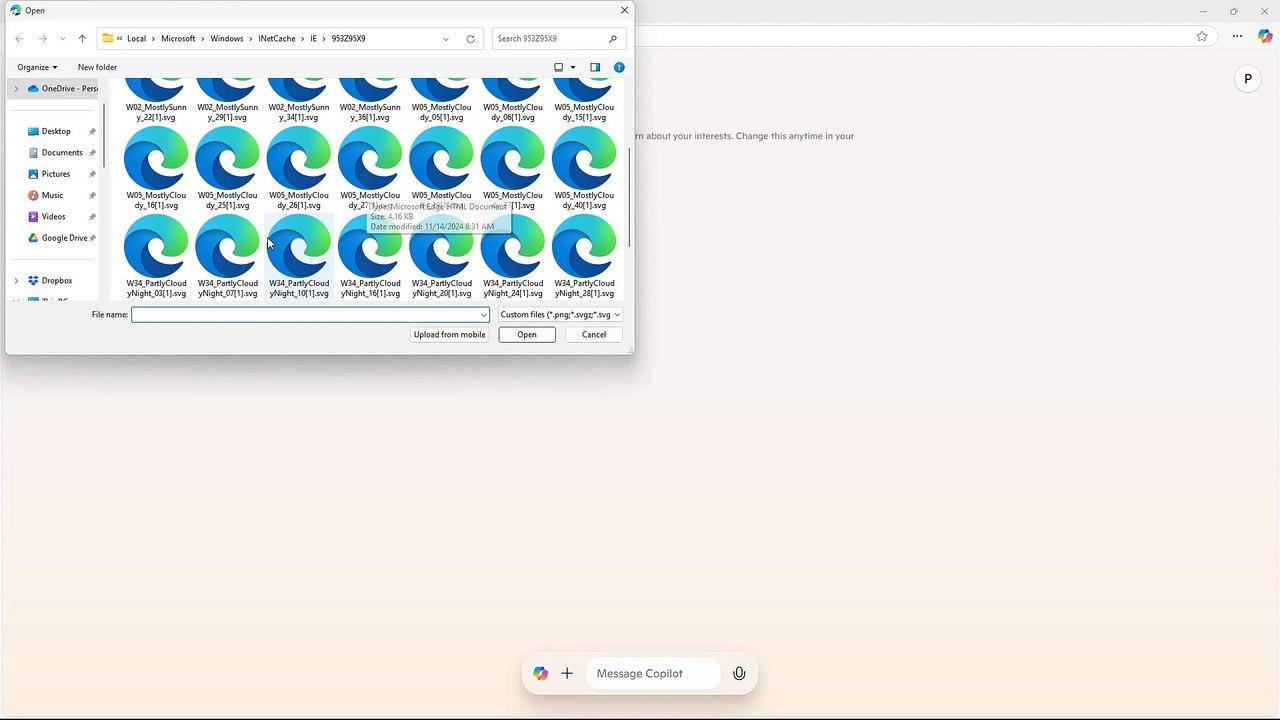Click the file list vertical scrollbar
This screenshot has width=1280, height=720.
click(x=629, y=198)
